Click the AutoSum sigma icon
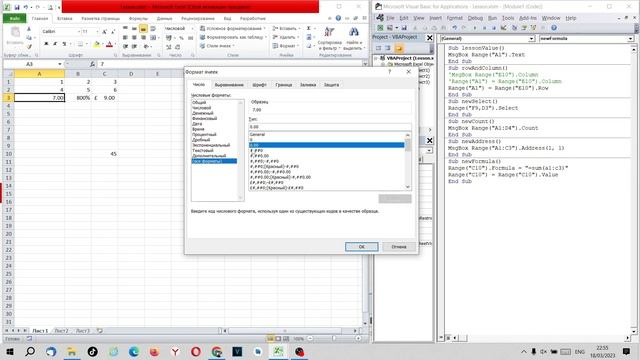Screen dimensions: 640x360 pyautogui.click(x=309, y=28)
